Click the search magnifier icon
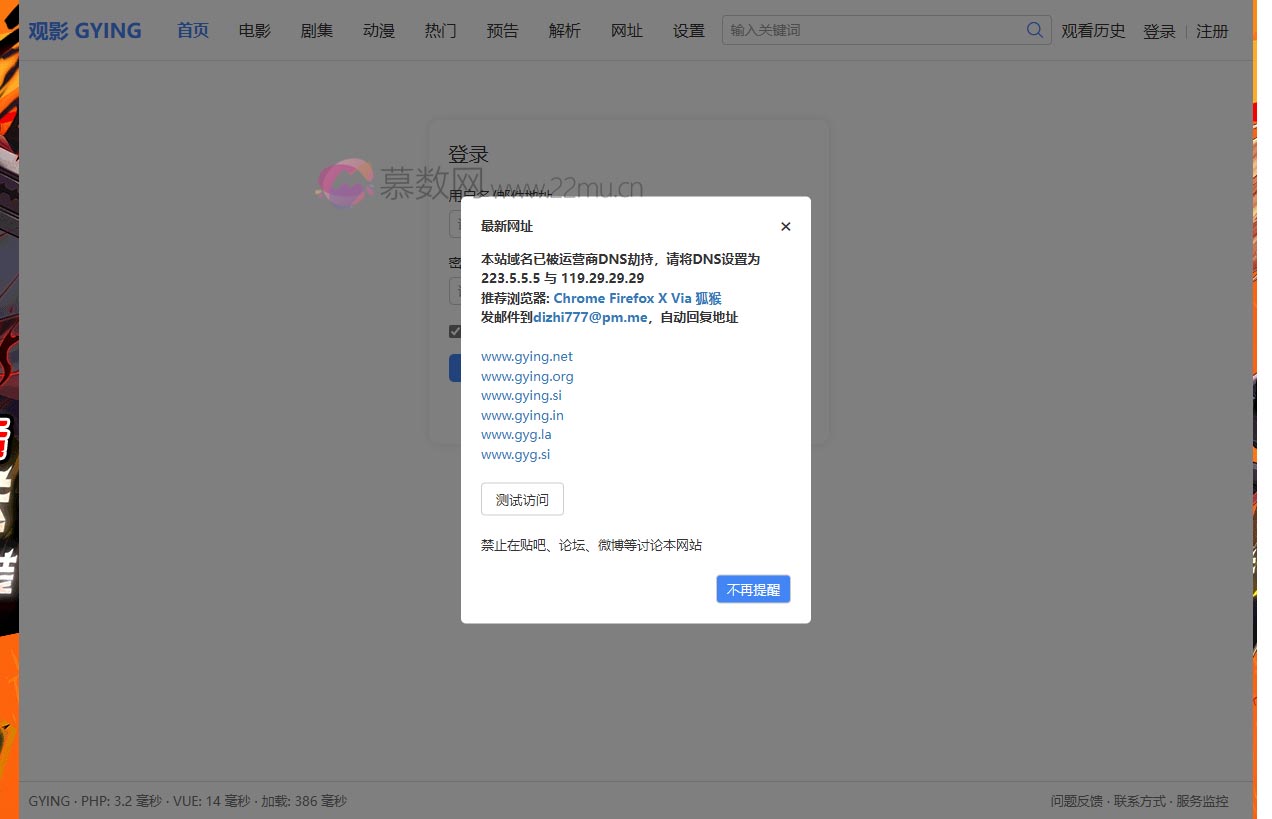 click(x=1034, y=30)
